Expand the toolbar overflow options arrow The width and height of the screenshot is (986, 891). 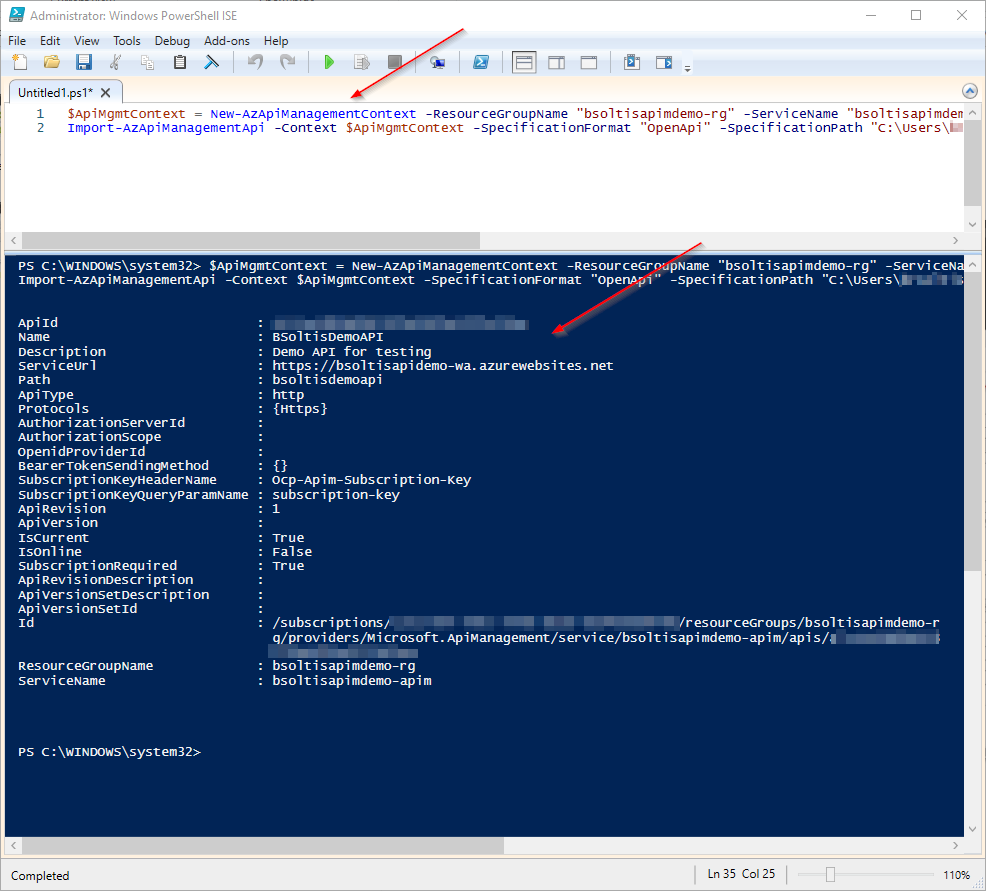[687, 68]
